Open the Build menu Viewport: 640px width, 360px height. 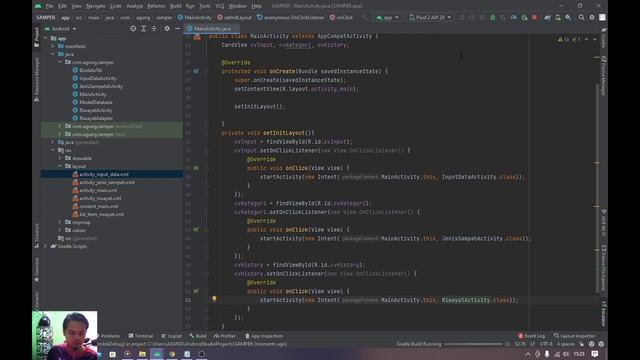click(176, 6)
